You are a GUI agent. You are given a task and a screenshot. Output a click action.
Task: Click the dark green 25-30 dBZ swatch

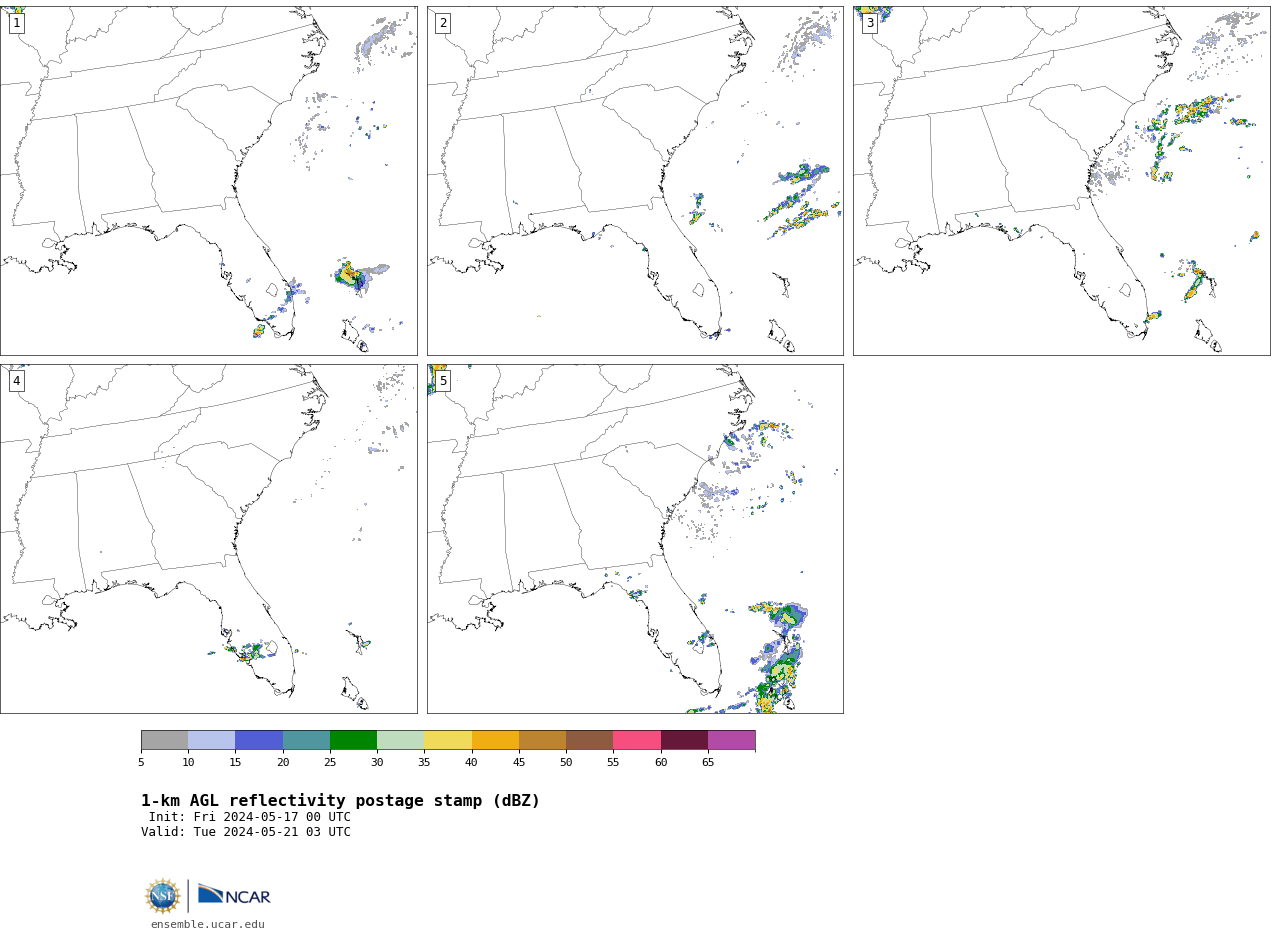[353, 740]
